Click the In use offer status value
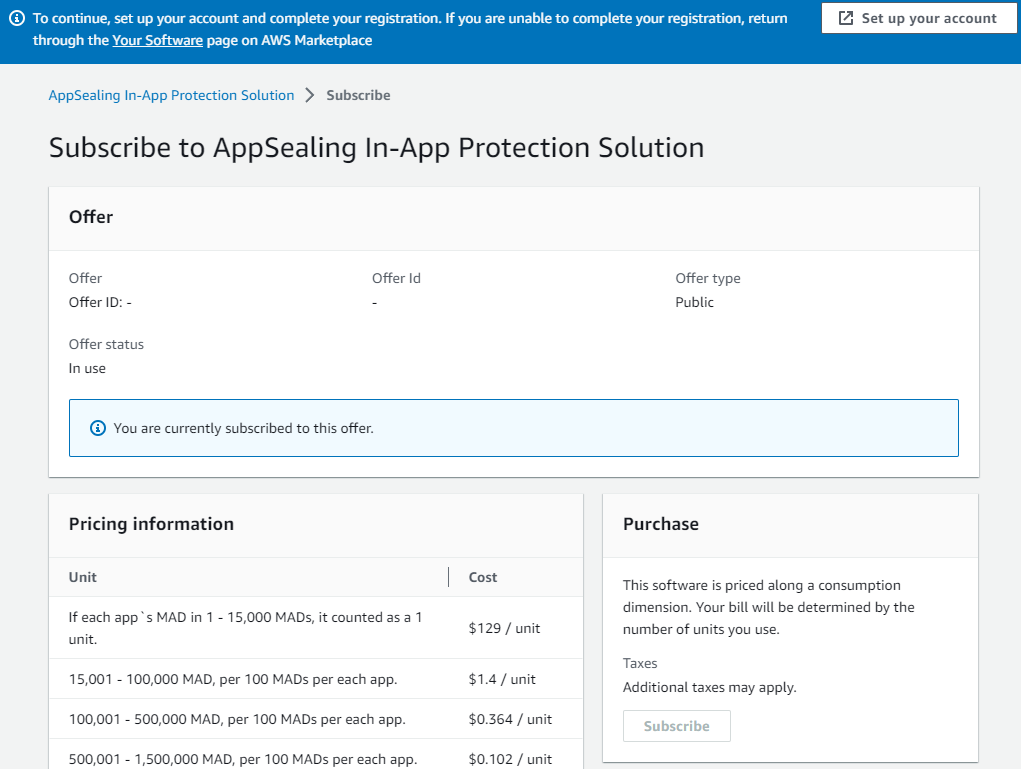The height and width of the screenshot is (769, 1021). (x=87, y=368)
